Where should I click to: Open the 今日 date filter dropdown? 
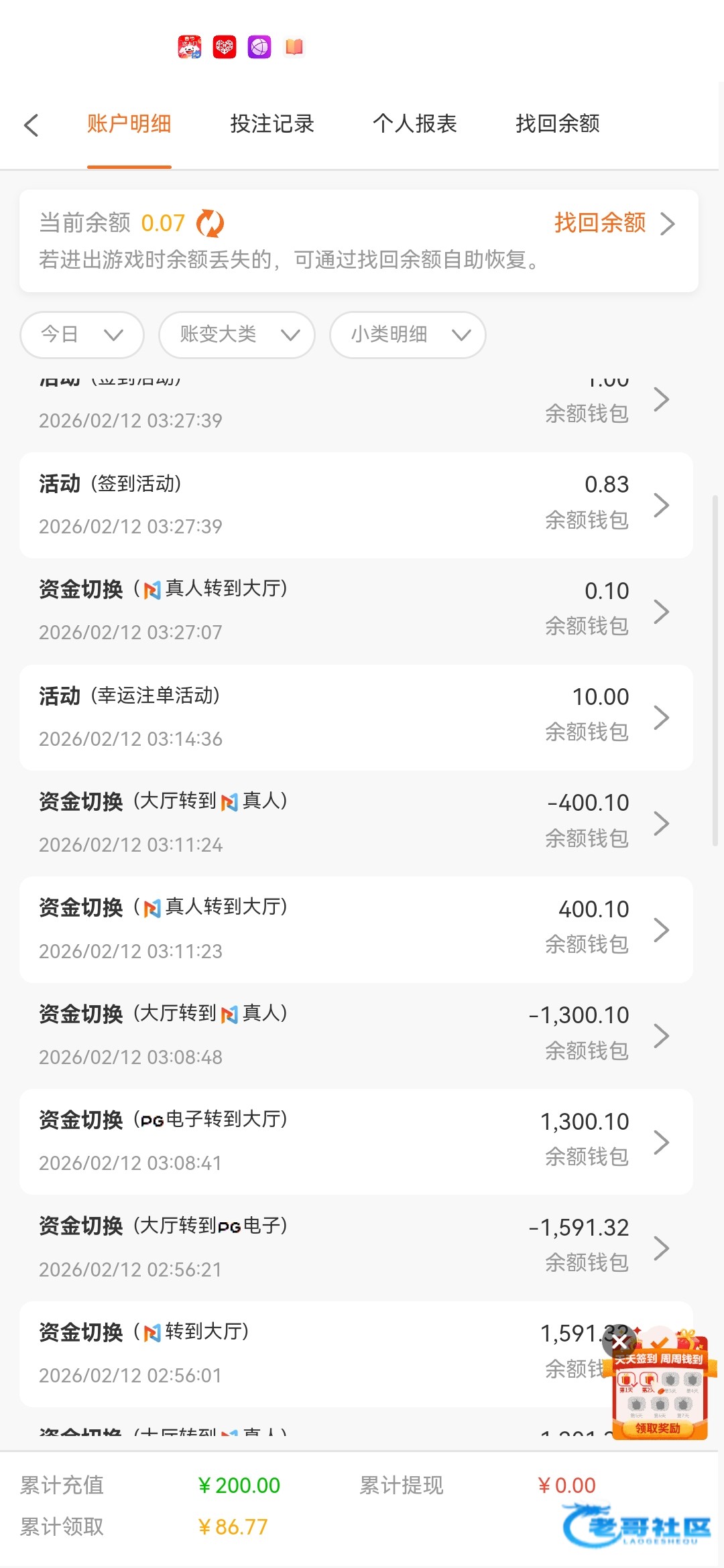point(82,334)
